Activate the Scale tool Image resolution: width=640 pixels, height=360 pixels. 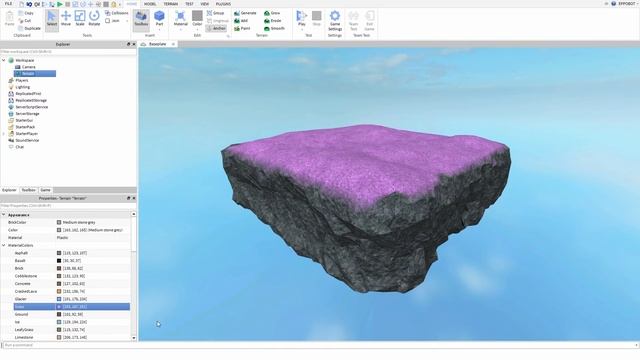pos(80,19)
